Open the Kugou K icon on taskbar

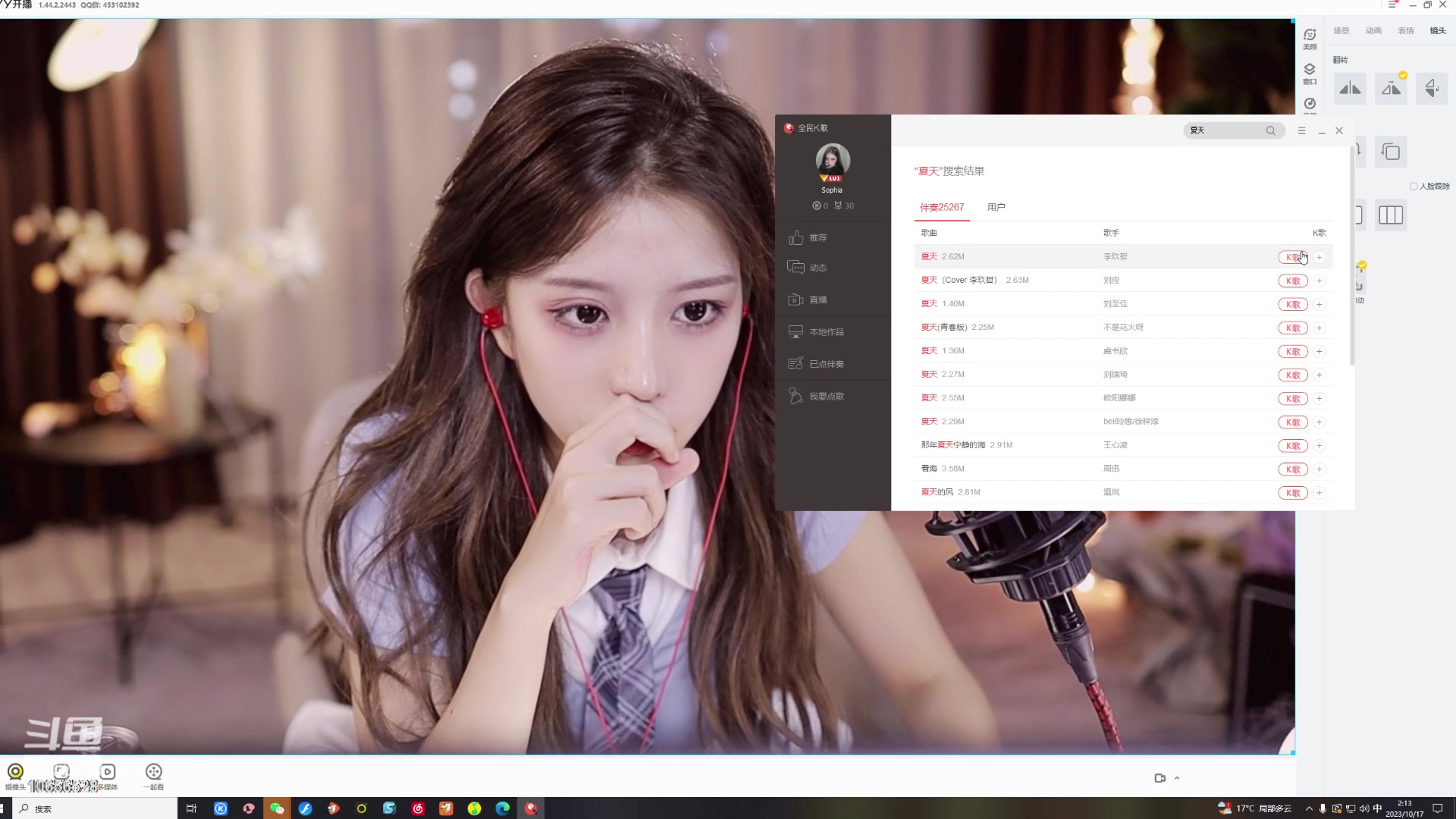221,808
